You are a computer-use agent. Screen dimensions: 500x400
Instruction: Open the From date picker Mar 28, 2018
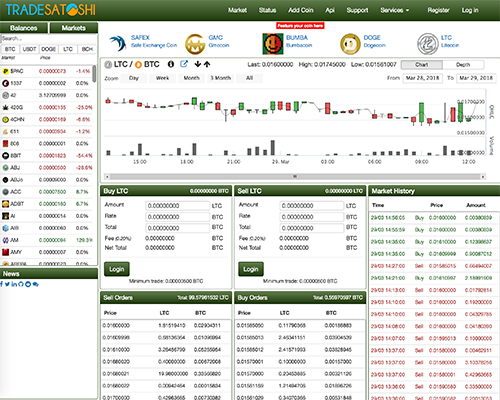(422, 78)
